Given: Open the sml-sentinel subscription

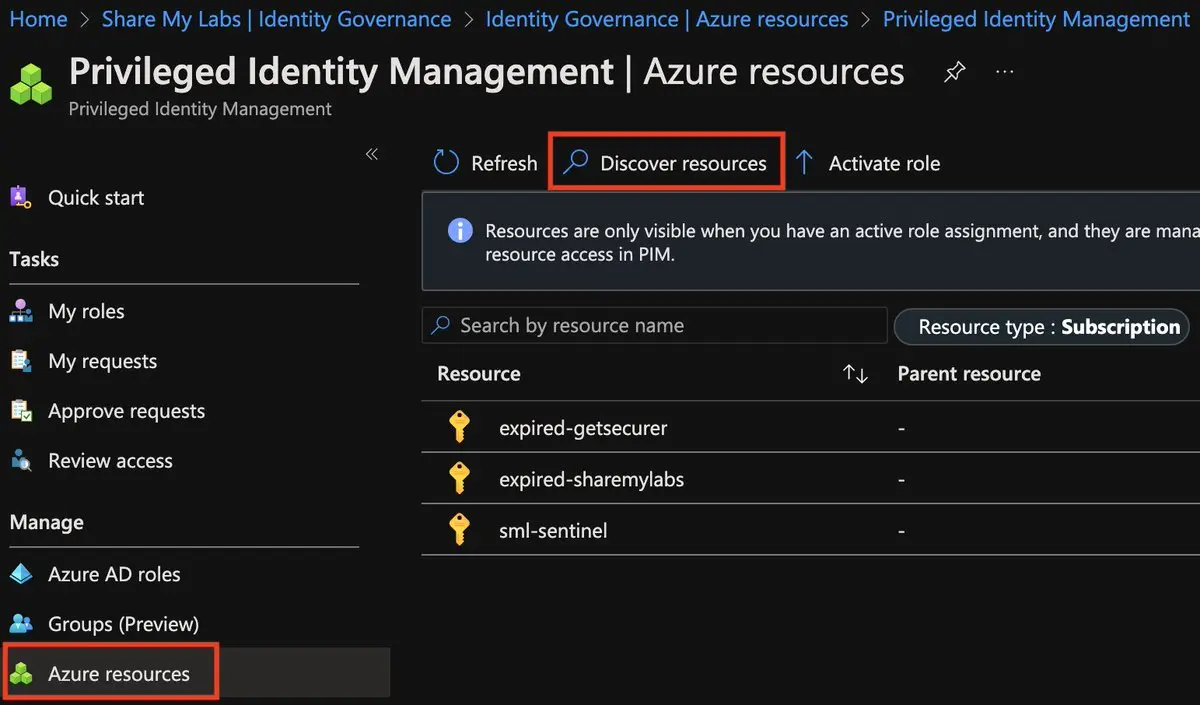Looking at the screenshot, I should click(x=553, y=531).
